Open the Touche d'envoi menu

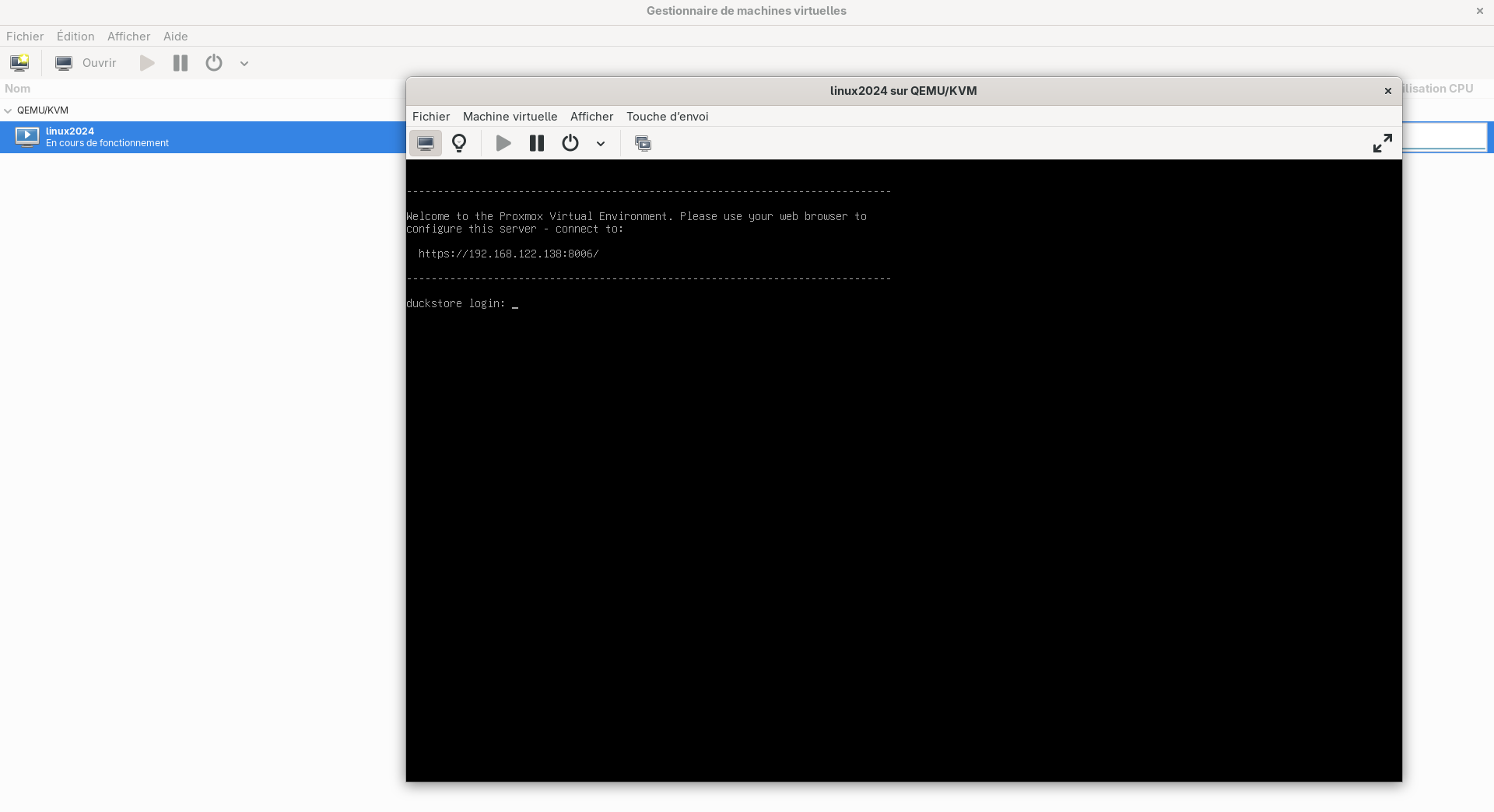pos(667,117)
